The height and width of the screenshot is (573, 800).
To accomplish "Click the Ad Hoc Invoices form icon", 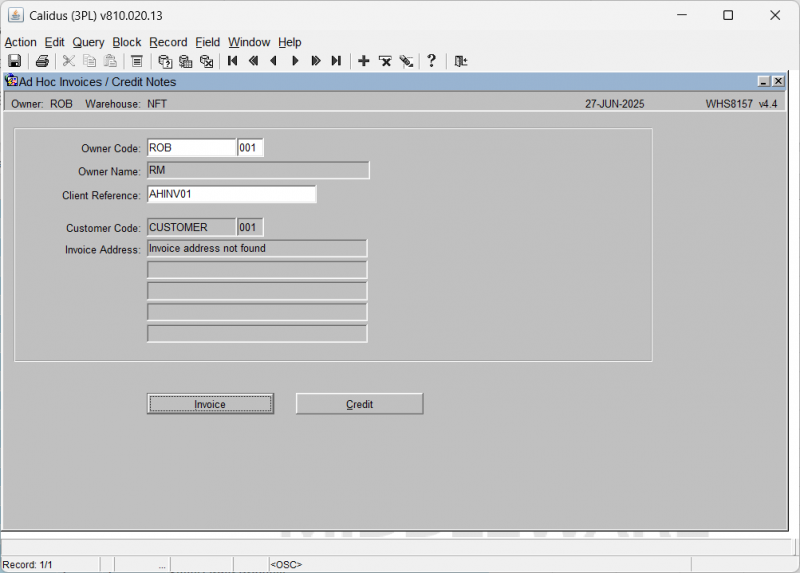I will 11,81.
